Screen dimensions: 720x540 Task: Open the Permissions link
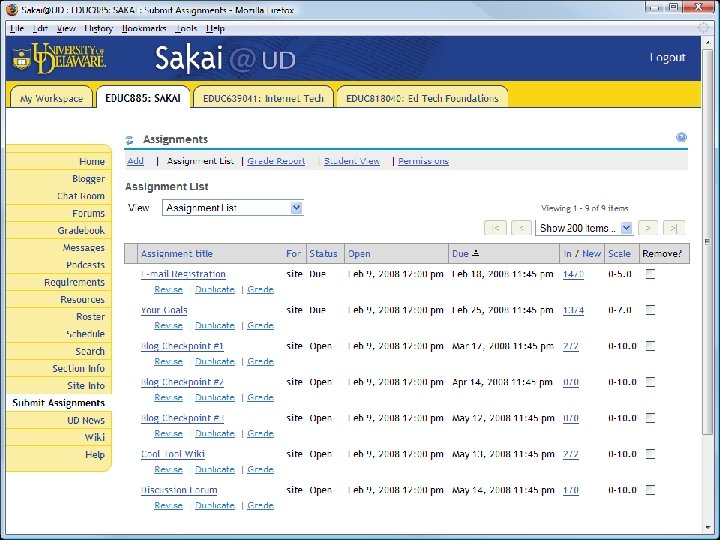(x=423, y=161)
